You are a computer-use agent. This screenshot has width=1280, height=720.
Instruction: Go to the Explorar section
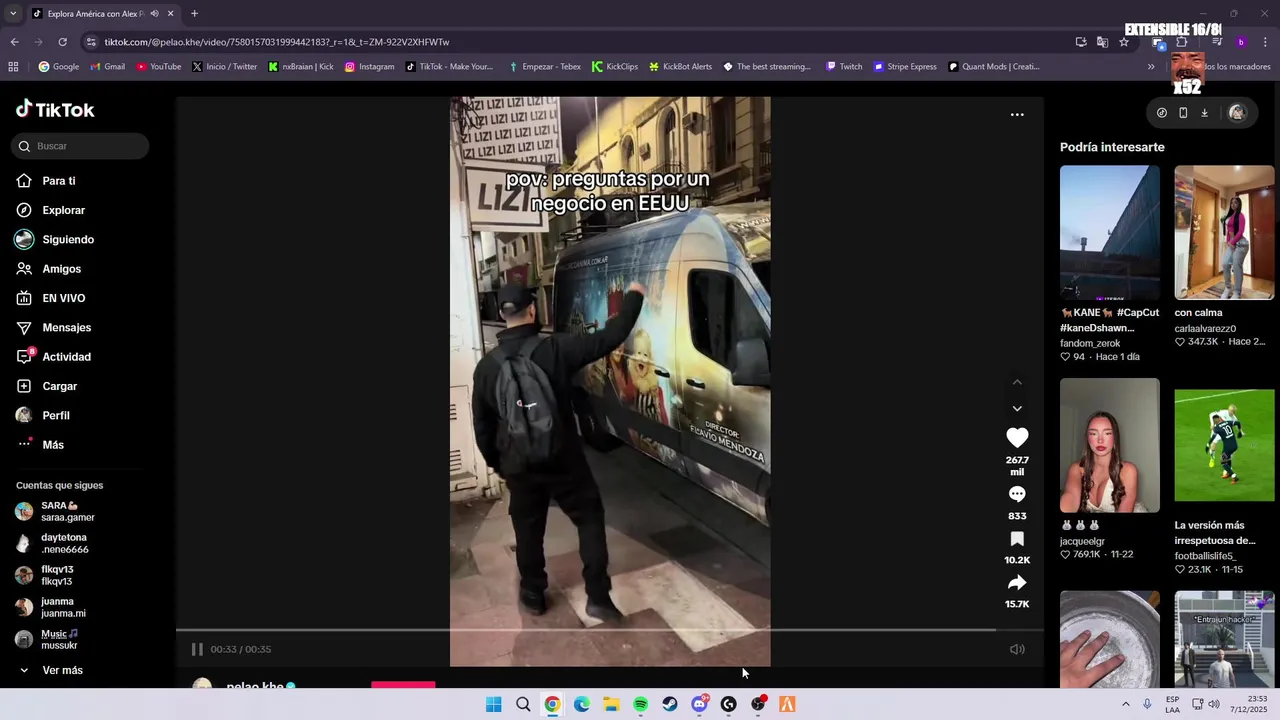(50, 210)
